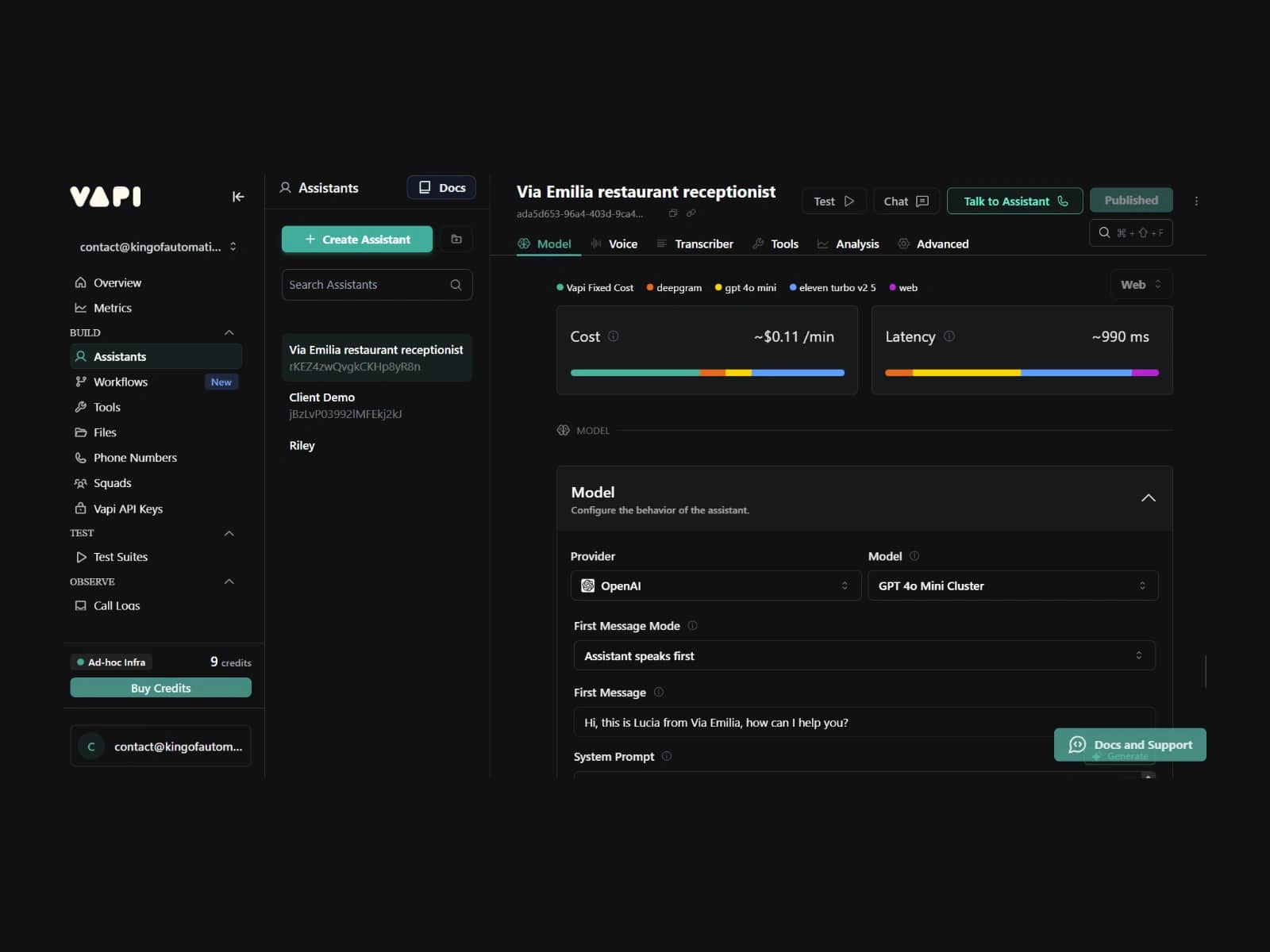
Task: Click the info icon next to the Model label
Action: click(914, 556)
